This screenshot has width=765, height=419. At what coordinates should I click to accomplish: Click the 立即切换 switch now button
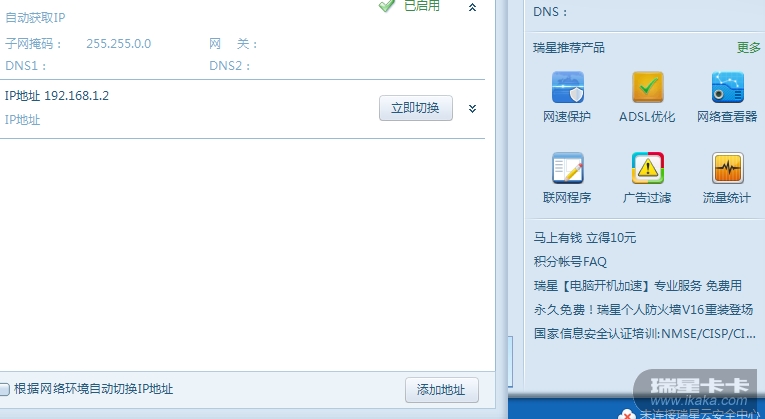tap(416, 108)
